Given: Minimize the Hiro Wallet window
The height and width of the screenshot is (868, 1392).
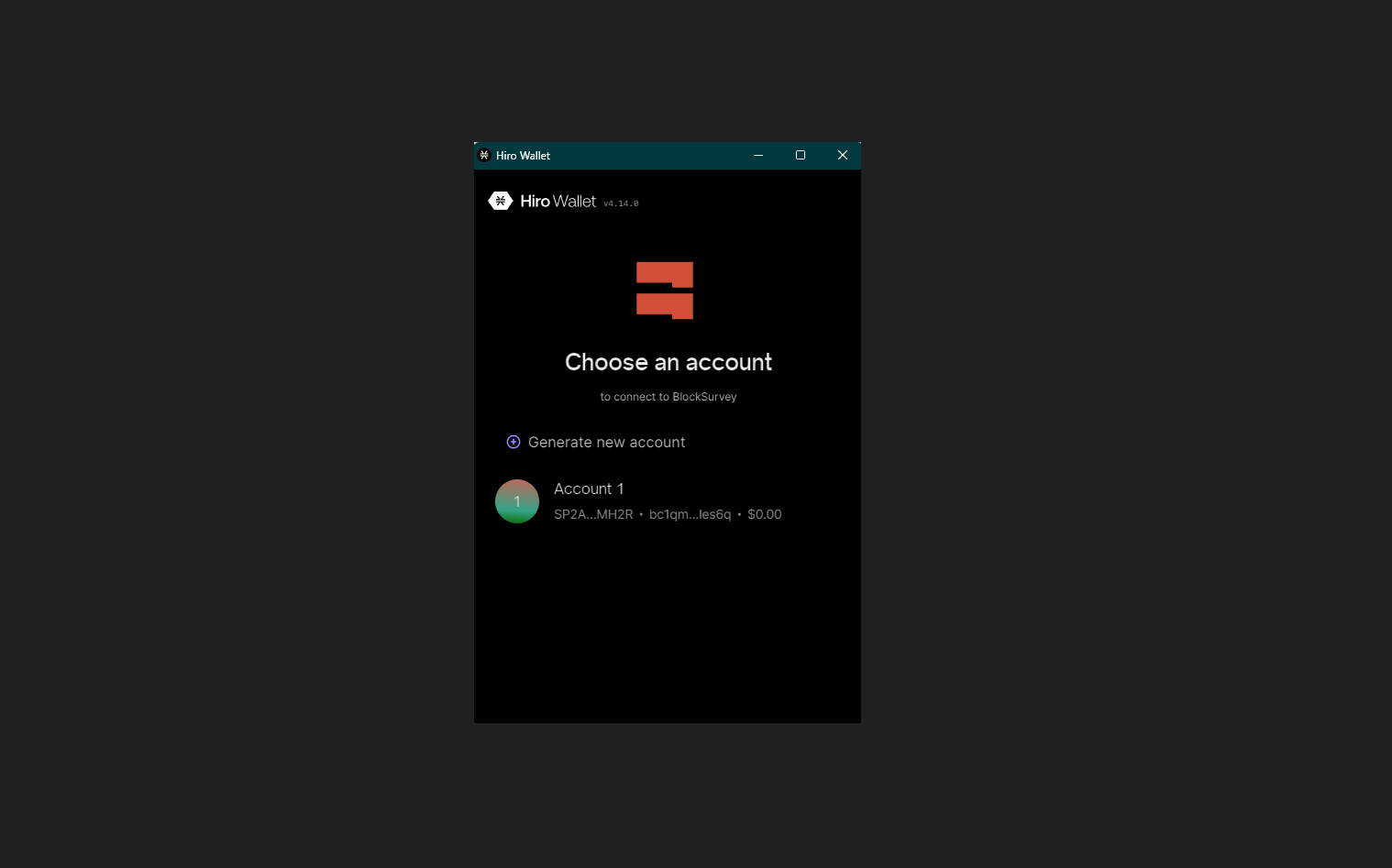Looking at the screenshot, I should tap(758, 155).
